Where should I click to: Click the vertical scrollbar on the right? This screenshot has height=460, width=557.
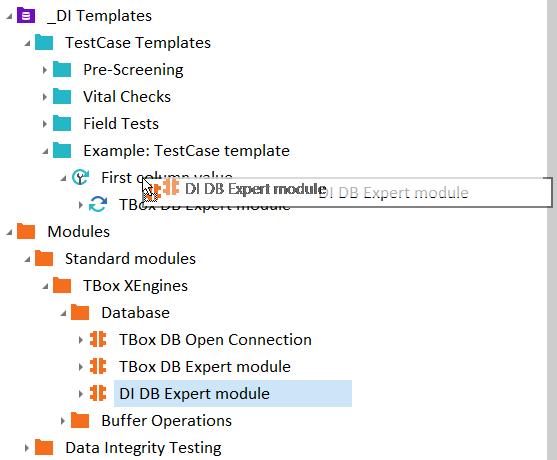(x=552, y=230)
